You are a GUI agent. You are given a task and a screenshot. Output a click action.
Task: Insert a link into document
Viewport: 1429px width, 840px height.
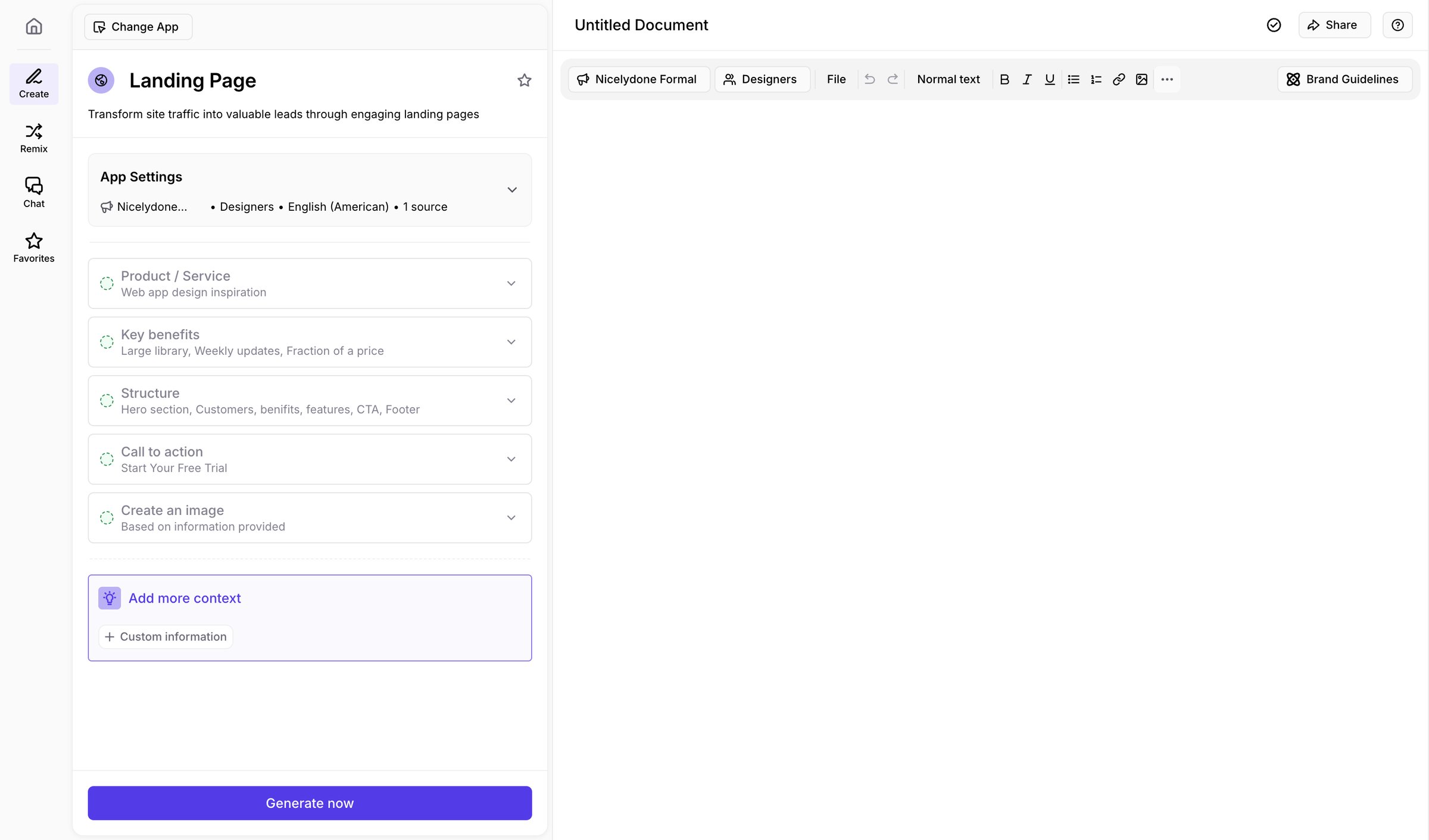(1119, 79)
